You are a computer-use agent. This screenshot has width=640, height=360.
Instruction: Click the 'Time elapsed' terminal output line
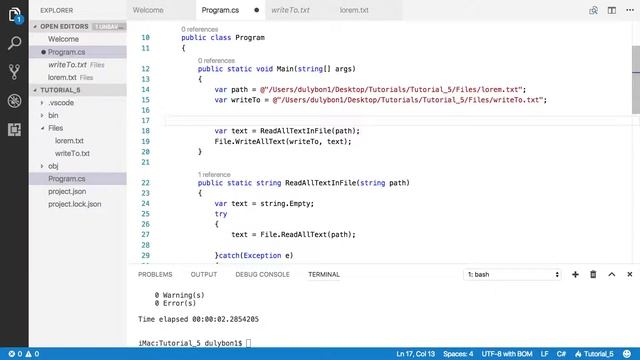click(198, 319)
